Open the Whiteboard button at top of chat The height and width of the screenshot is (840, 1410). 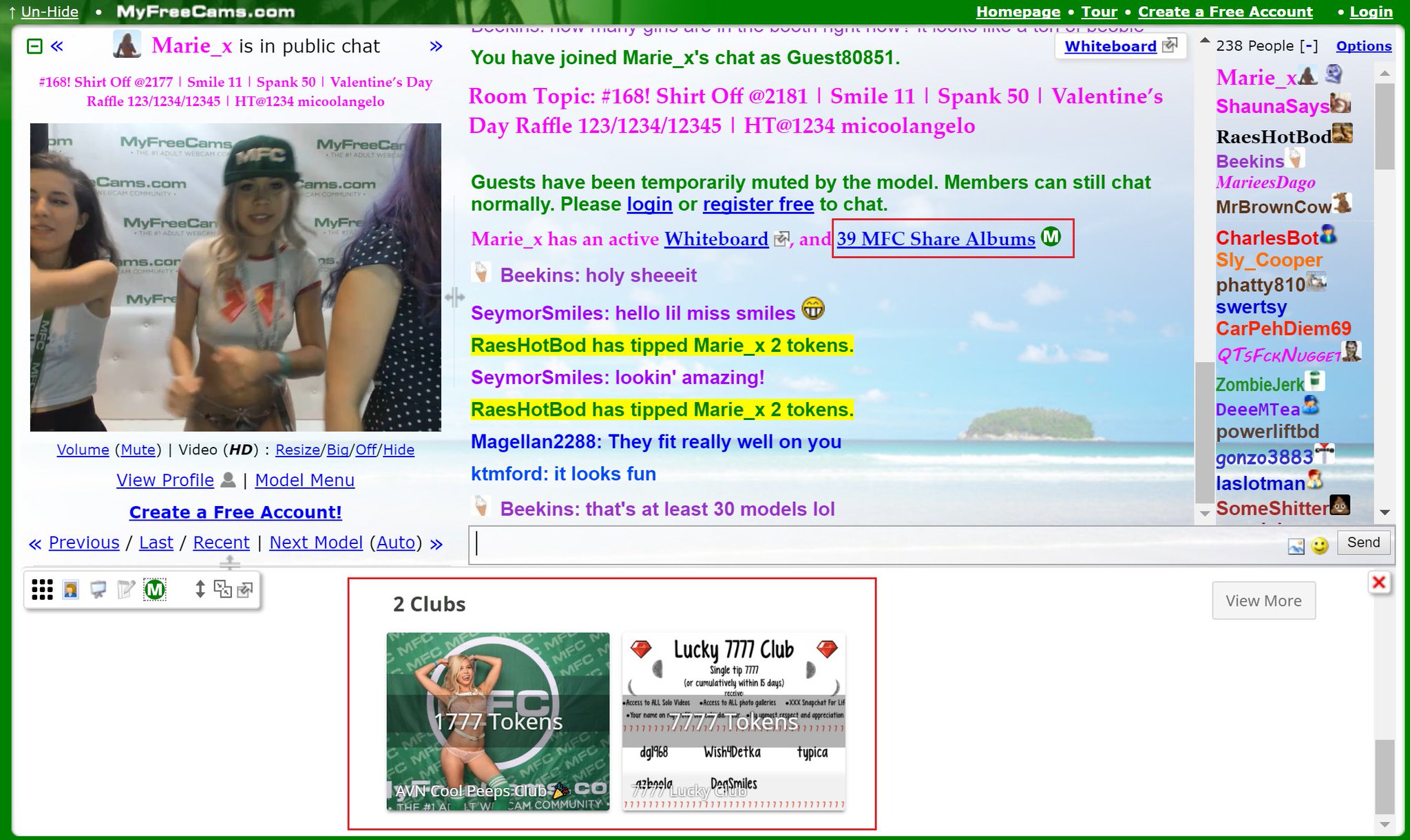tap(1110, 46)
